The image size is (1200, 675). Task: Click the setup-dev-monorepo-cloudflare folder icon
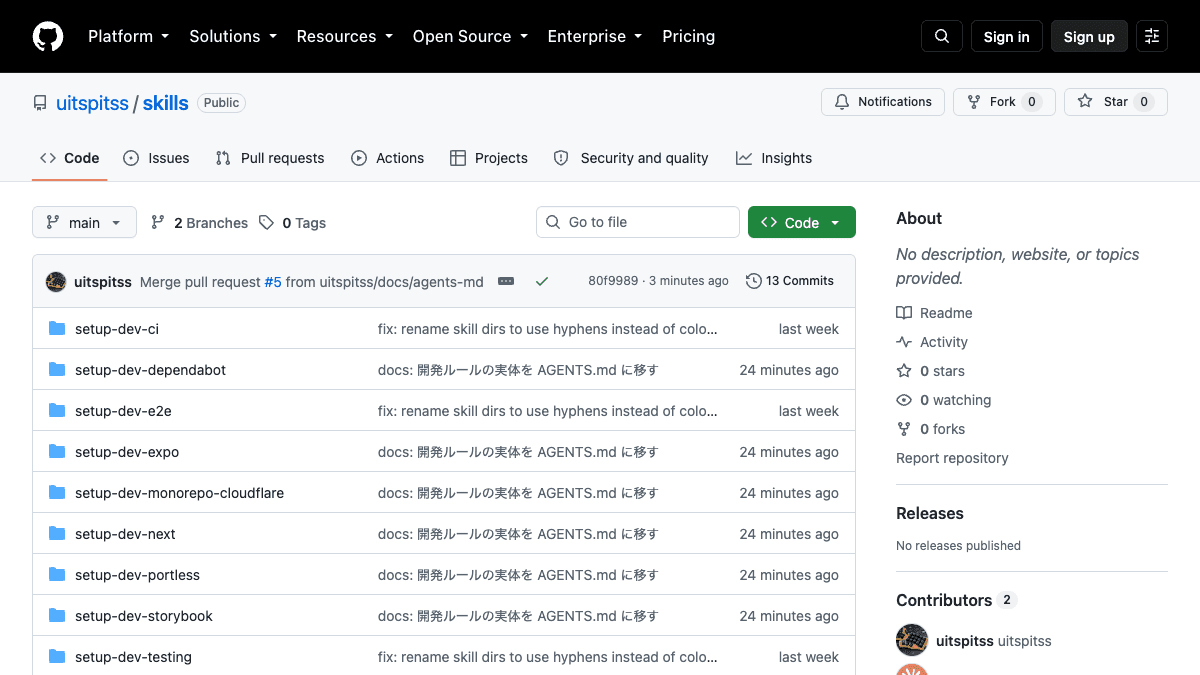(57, 493)
